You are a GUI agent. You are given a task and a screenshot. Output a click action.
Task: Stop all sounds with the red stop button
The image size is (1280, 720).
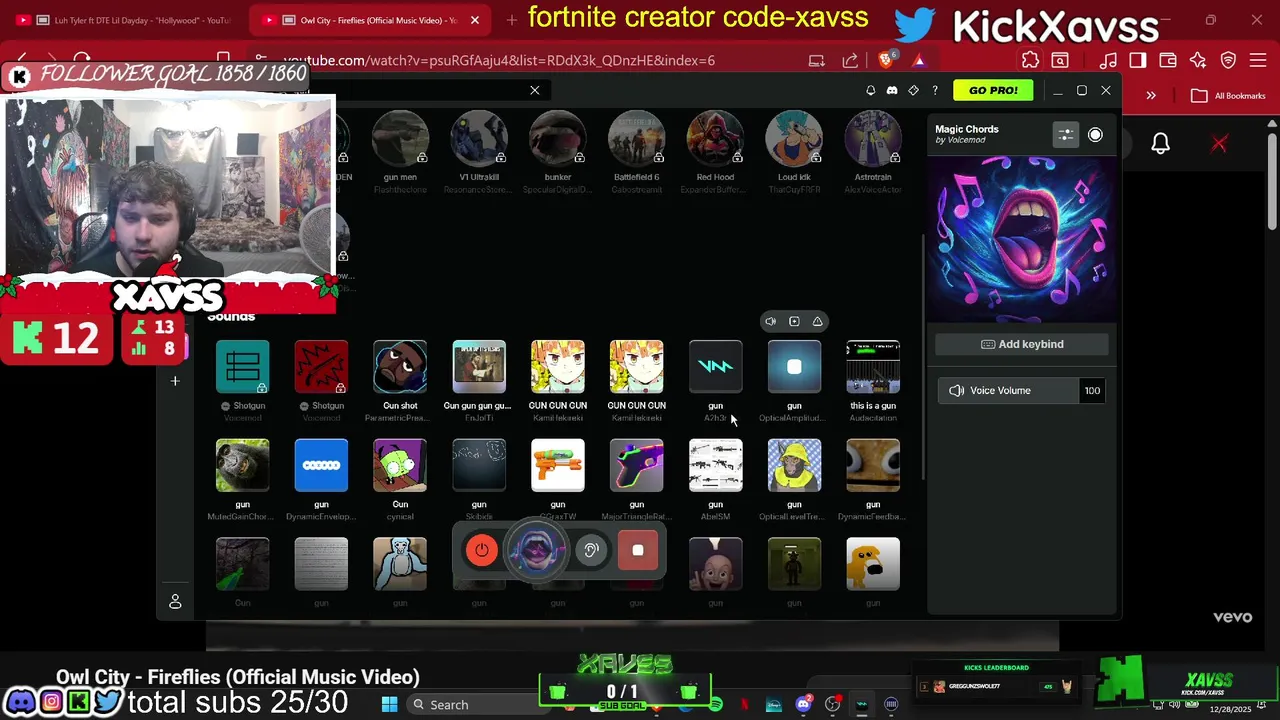coord(638,550)
